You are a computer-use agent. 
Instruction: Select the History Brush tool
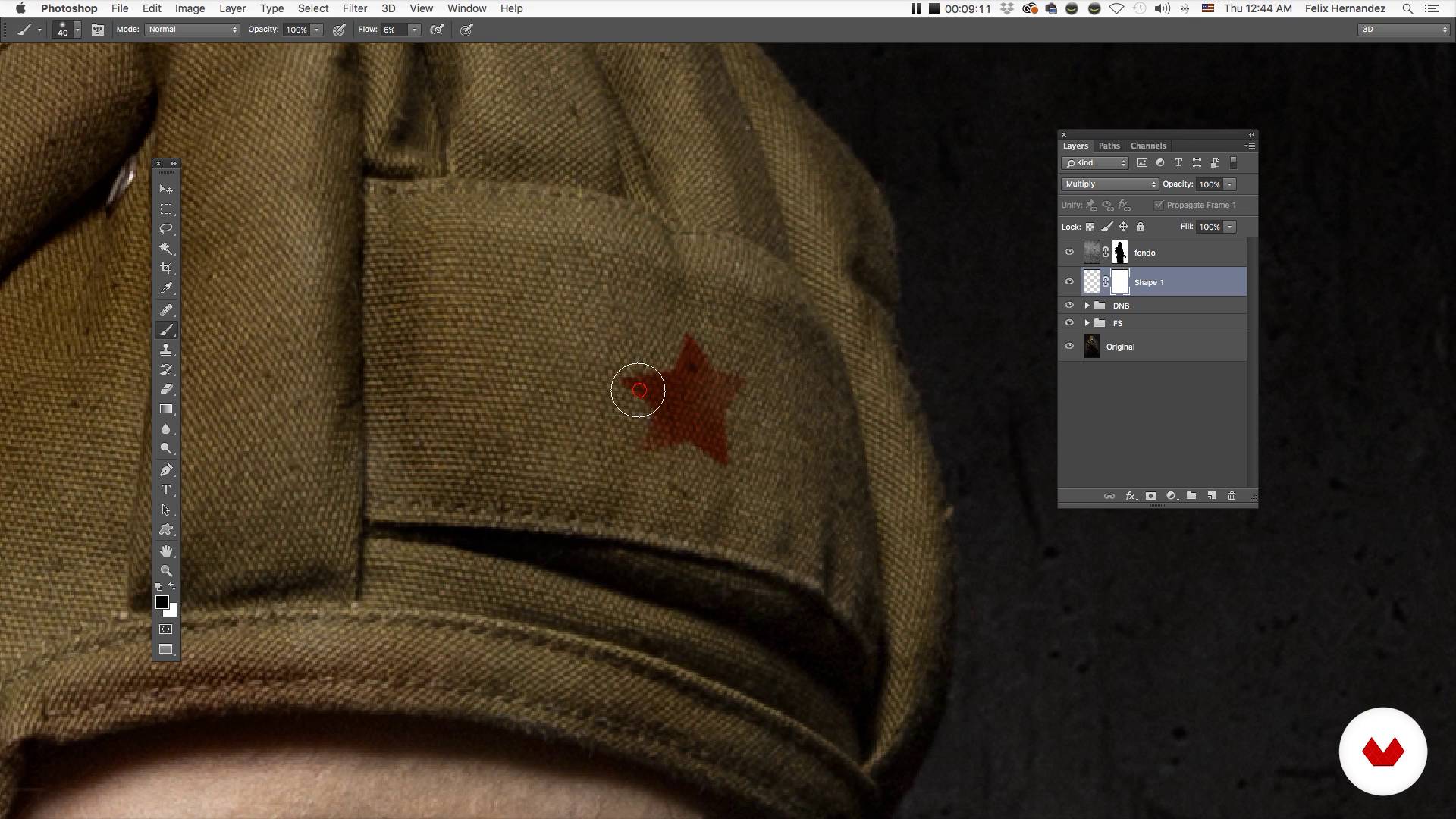[166, 369]
